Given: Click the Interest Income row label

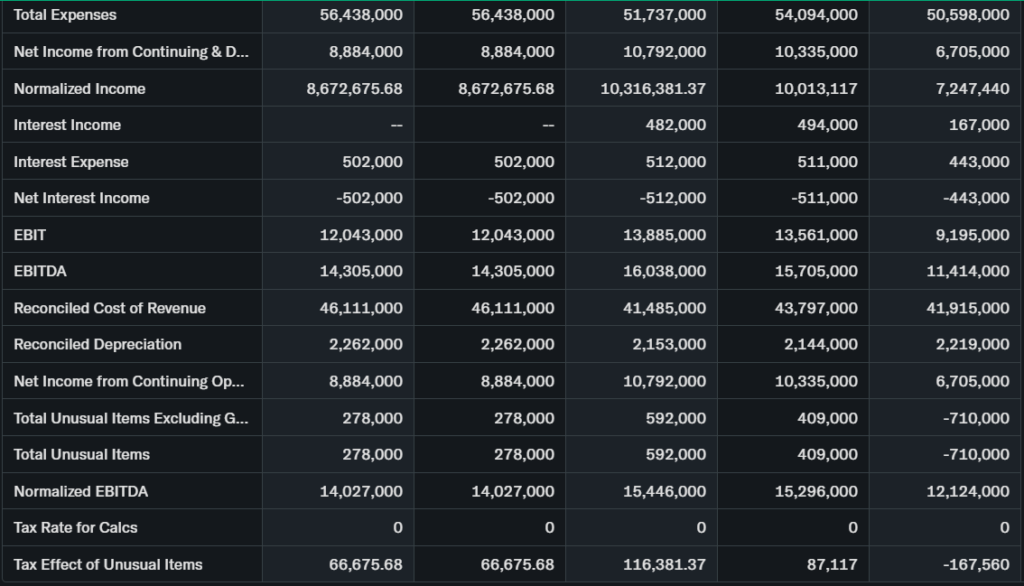Looking at the screenshot, I should (67, 125).
